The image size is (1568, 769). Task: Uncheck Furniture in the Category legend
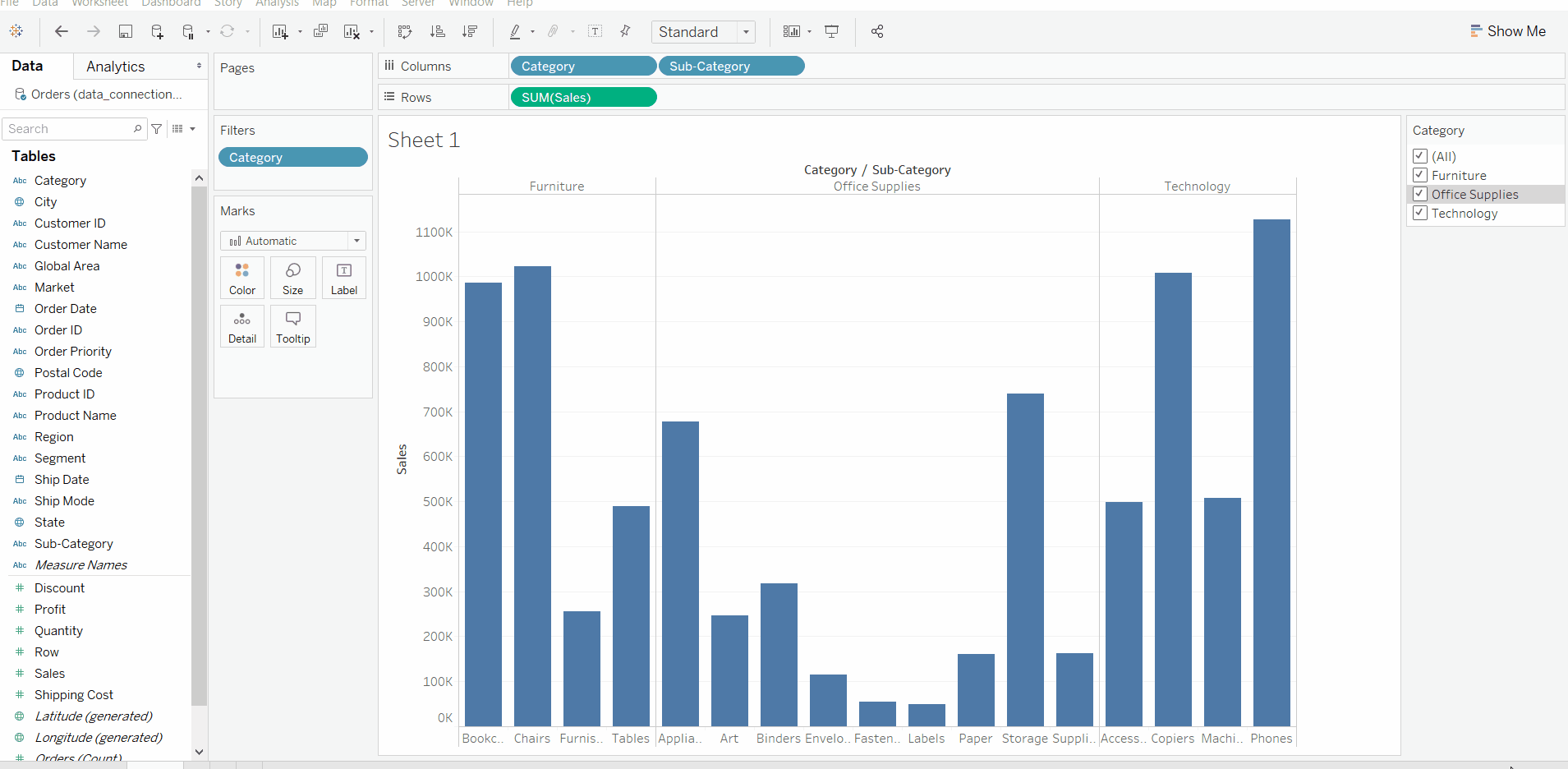tap(1420, 175)
